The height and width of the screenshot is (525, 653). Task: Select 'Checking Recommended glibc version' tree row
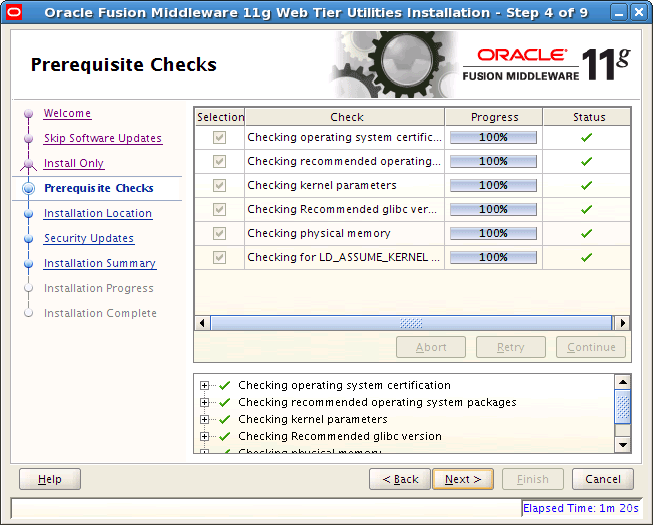click(x=340, y=436)
